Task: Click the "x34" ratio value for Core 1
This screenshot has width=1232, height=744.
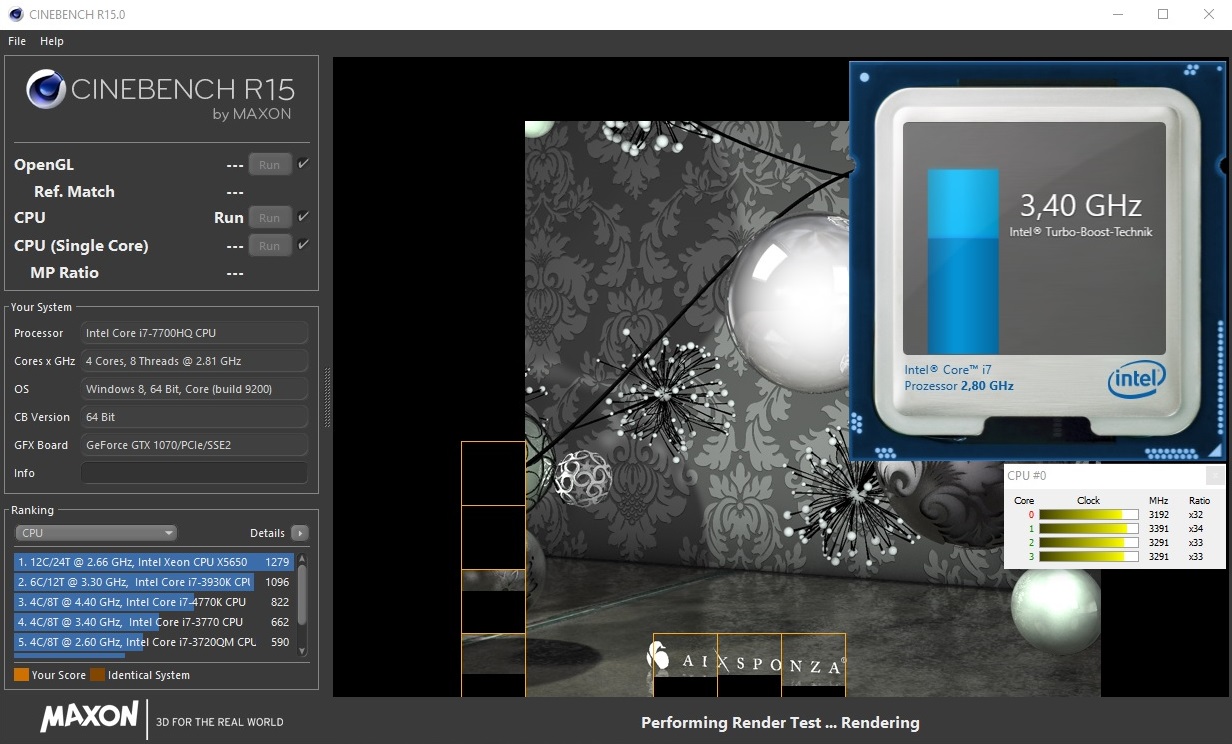Action: pyautogui.click(x=1196, y=529)
